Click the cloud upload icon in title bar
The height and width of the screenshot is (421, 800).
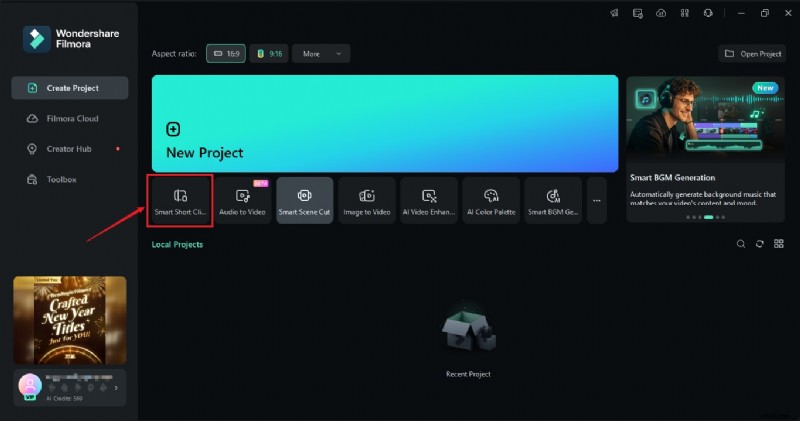(662, 13)
